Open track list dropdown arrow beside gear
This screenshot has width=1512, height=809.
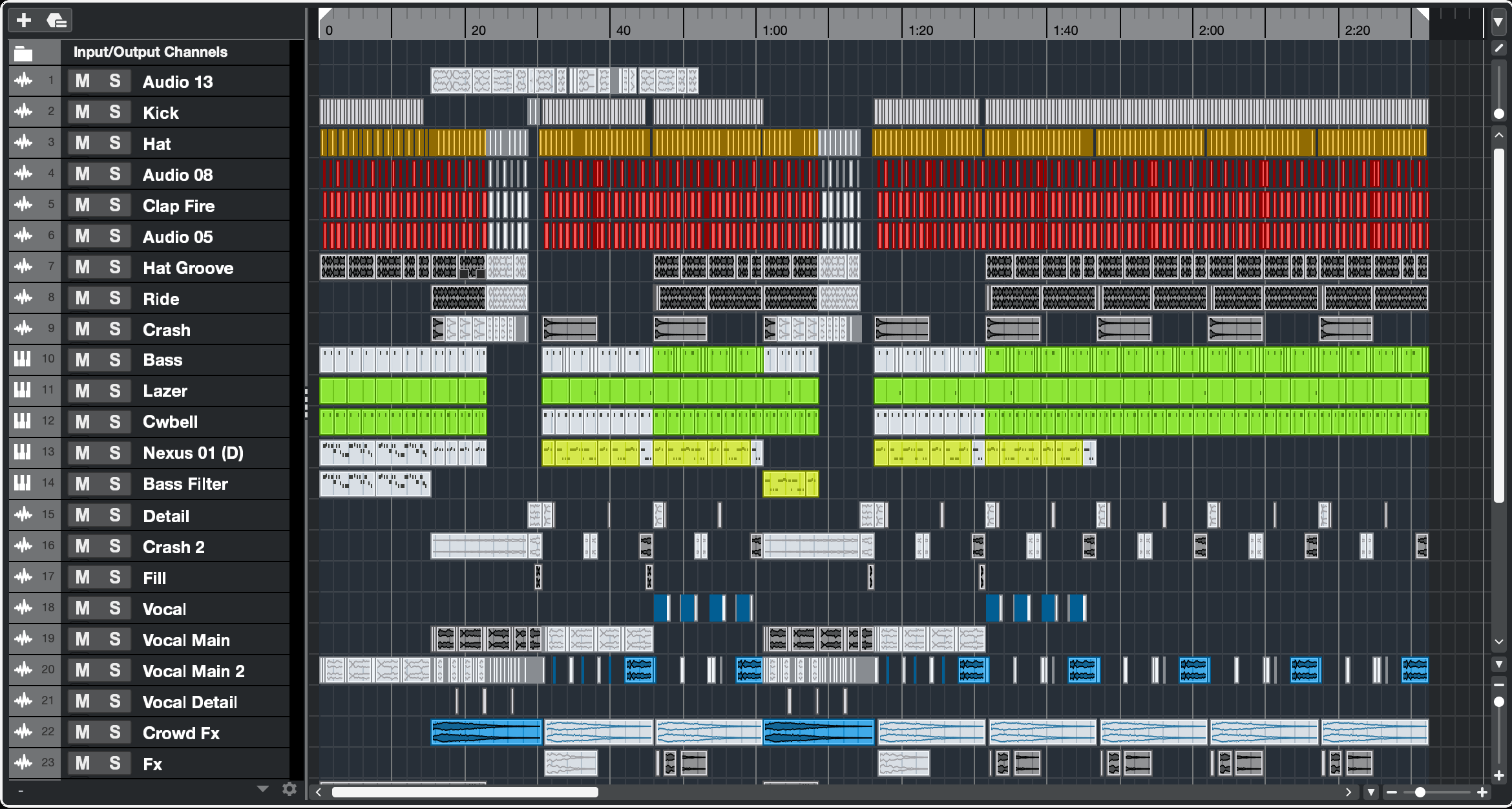tap(262, 789)
